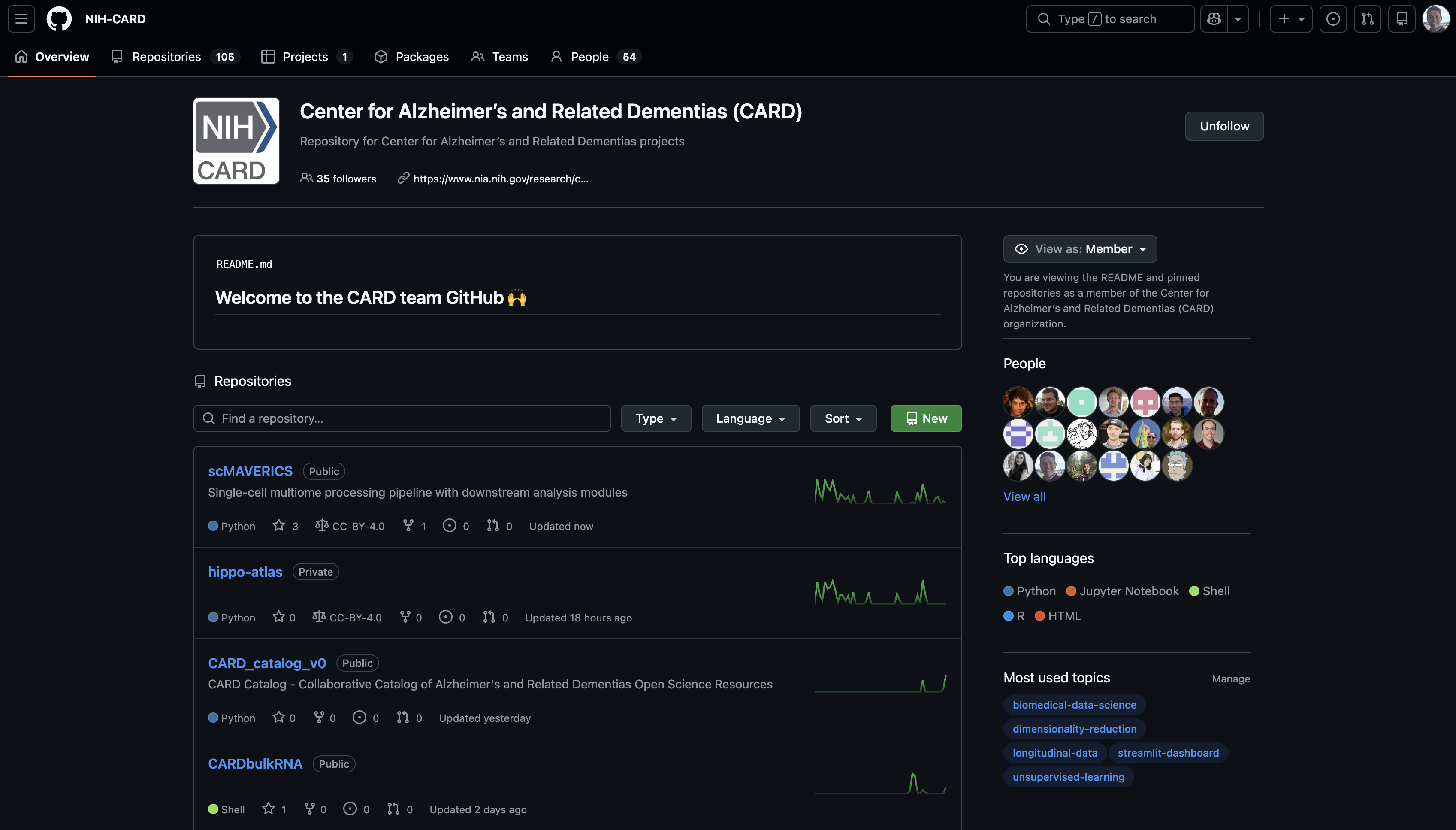Click the pull request icon on scMAVERICS
This screenshot has width=1456, height=830.
pos(493,526)
